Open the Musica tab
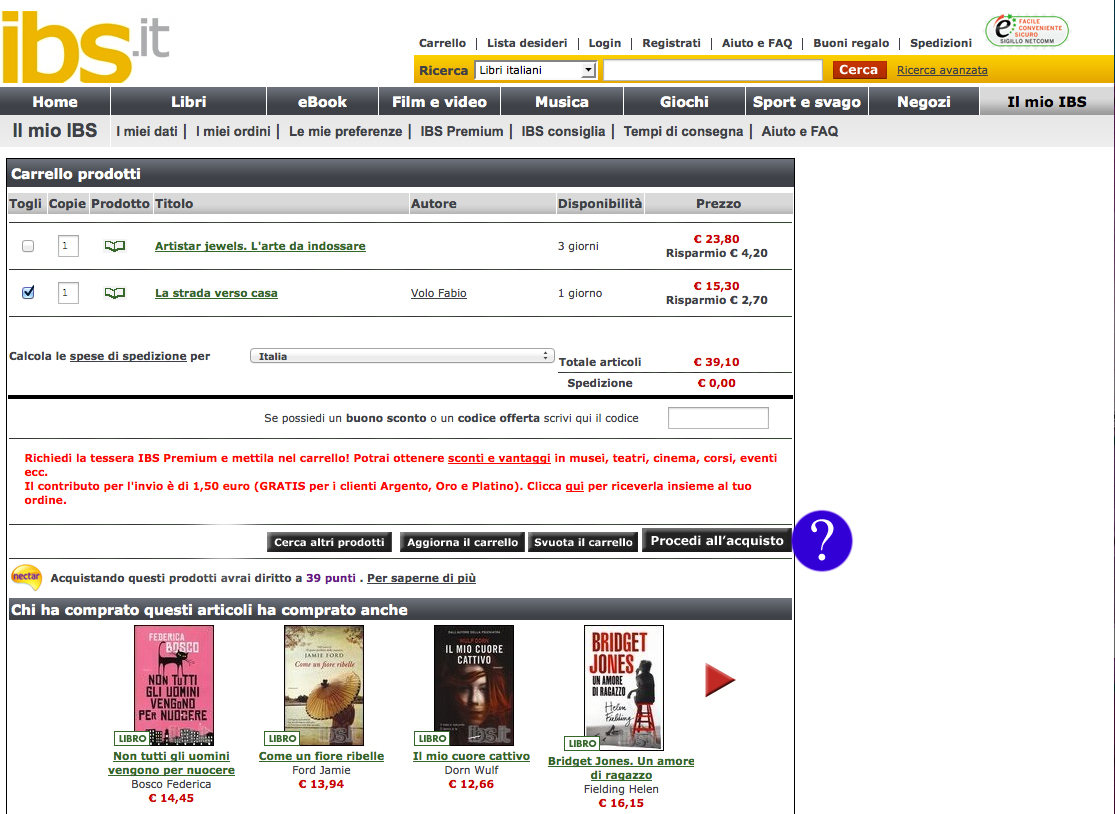Viewport: 1115px width, 814px height. coord(562,102)
